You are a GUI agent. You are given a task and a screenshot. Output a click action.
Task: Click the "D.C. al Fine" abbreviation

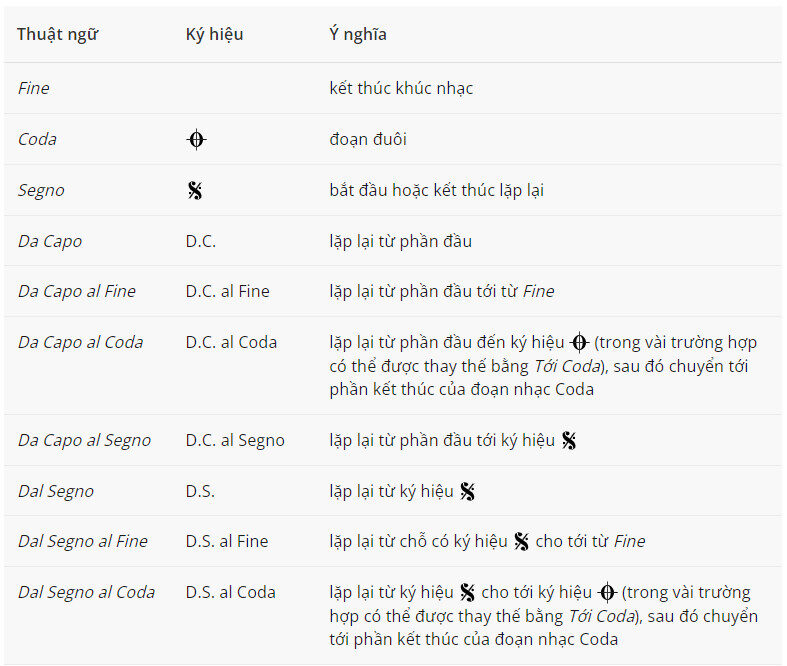[227, 291]
